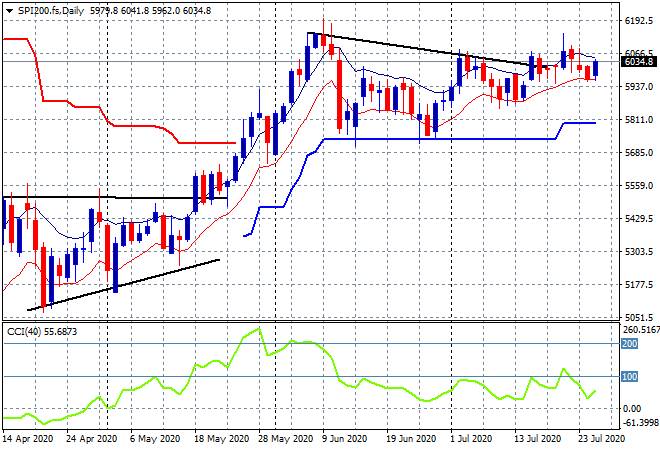Click the 5051.5 price axis label

pos(639,318)
